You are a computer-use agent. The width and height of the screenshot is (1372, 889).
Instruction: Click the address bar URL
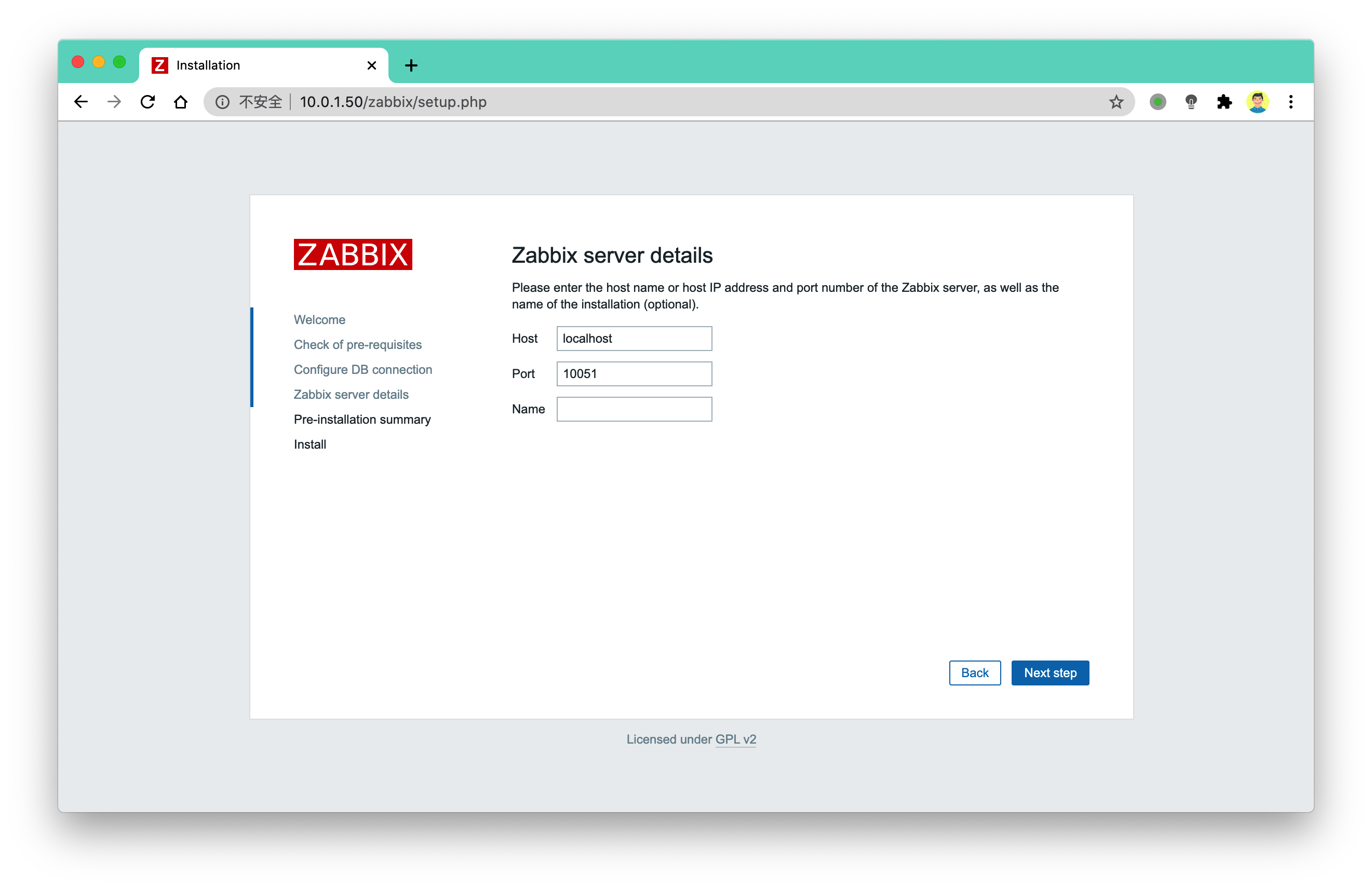point(393,102)
